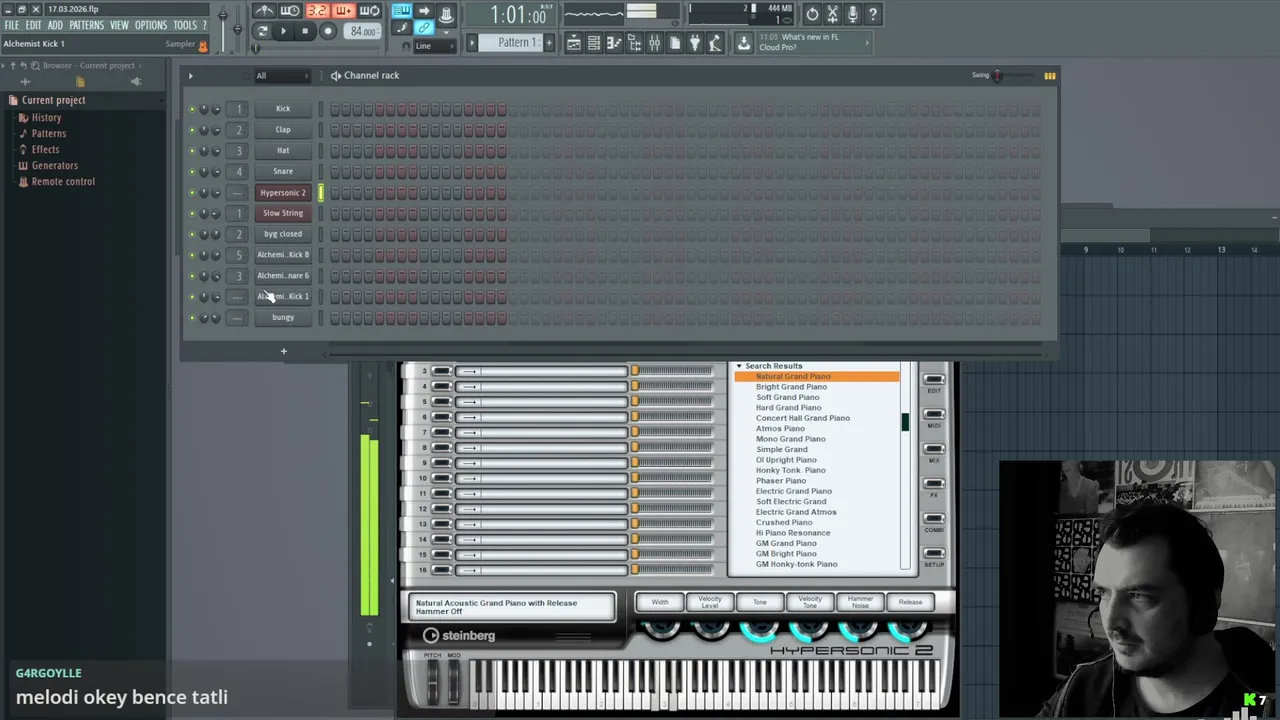1280x720 pixels.
Task: Open the plugin database plug icon
Action: point(694,43)
